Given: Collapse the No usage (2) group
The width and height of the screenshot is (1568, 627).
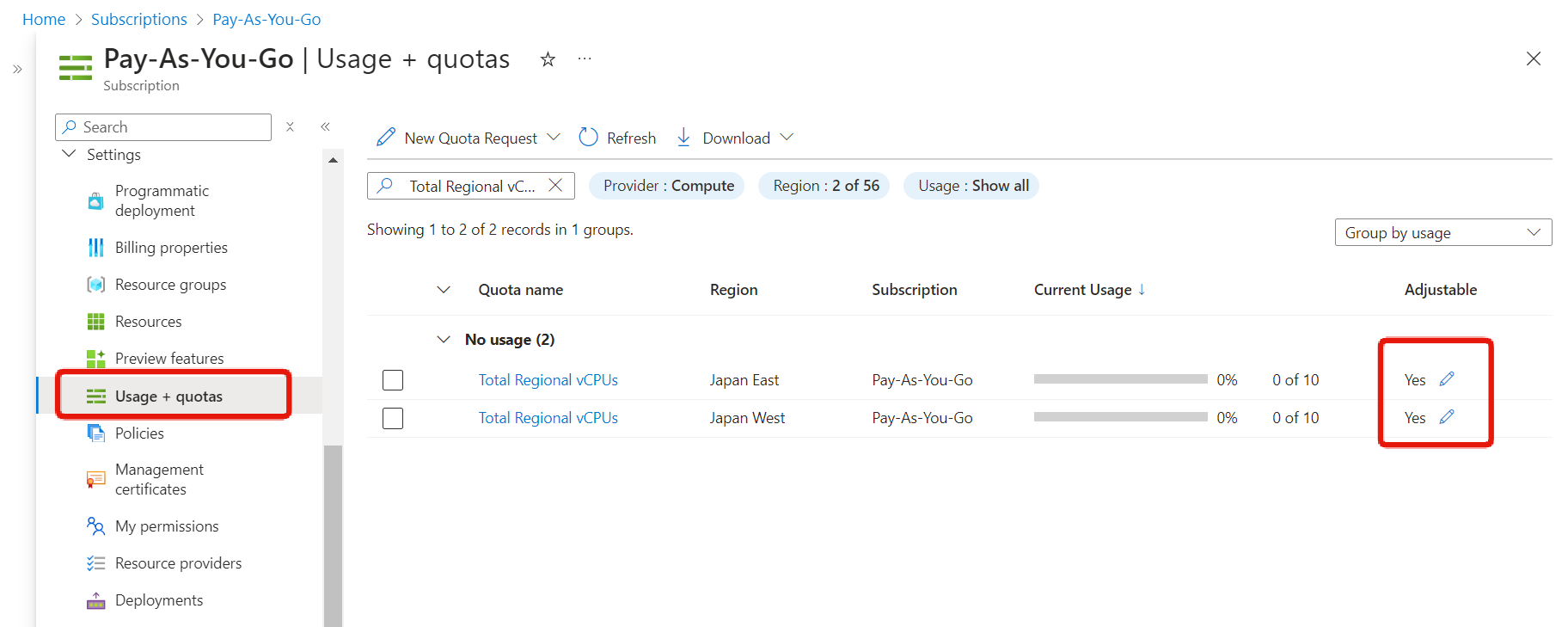Looking at the screenshot, I should point(444,340).
